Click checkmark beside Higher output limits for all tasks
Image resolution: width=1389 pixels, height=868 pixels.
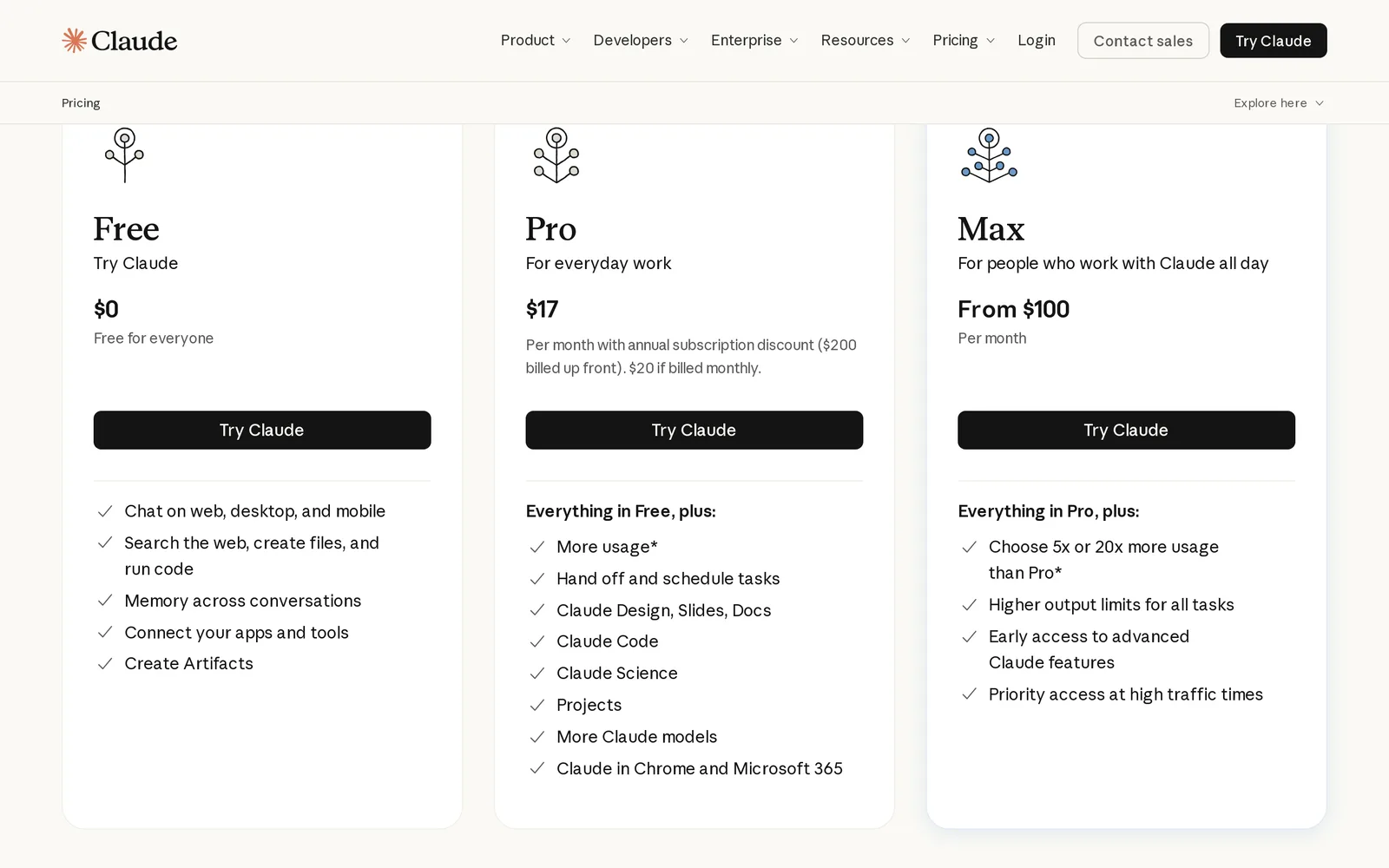click(970, 605)
